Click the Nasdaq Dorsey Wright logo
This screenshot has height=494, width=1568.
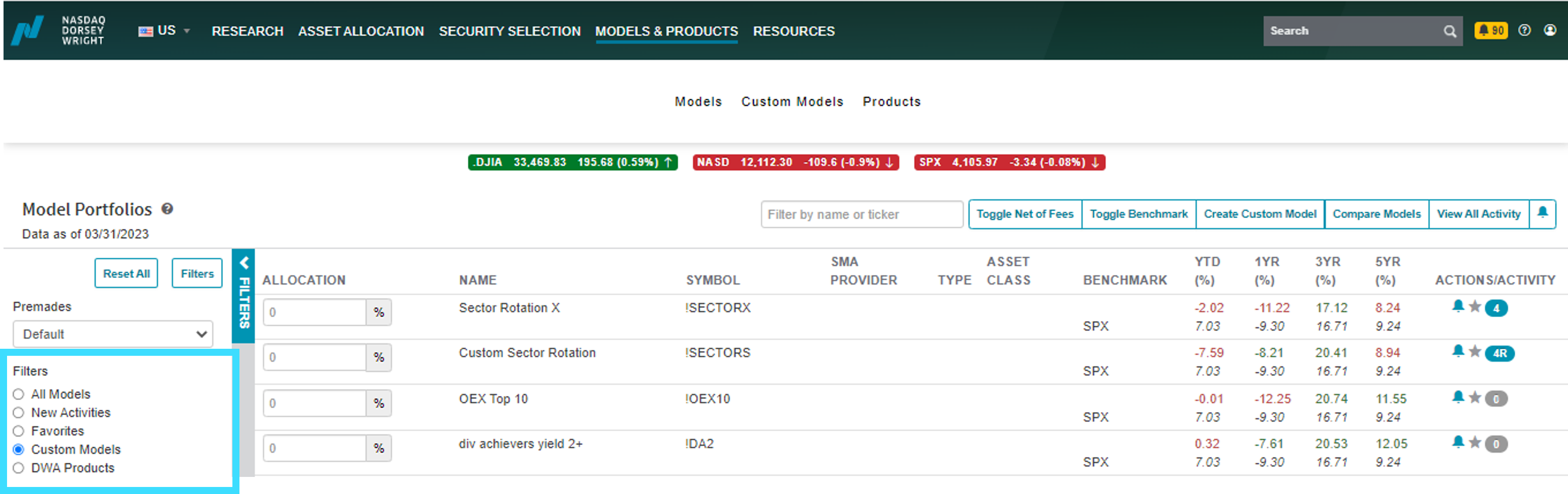click(x=58, y=31)
